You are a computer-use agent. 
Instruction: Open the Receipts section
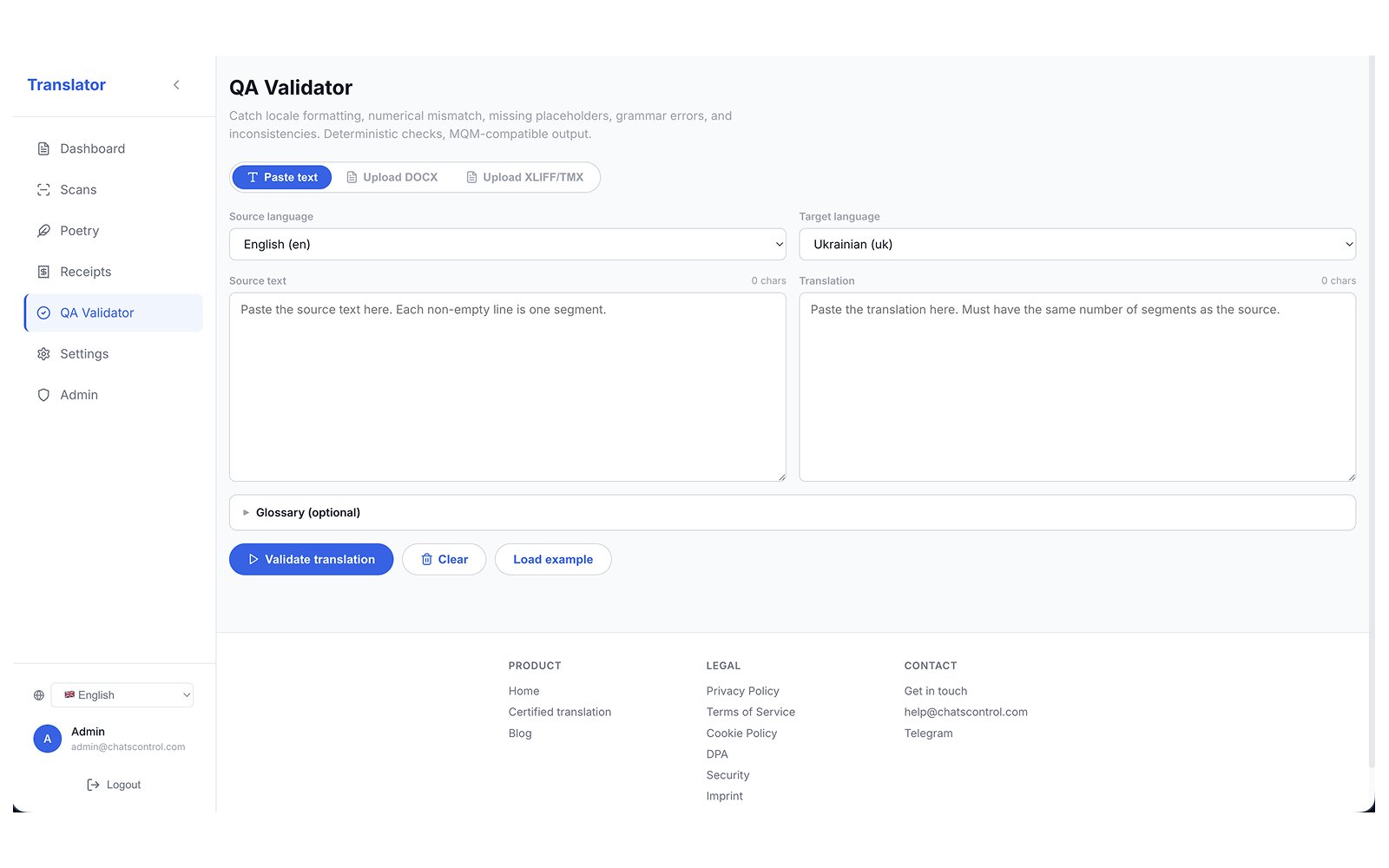[x=114, y=272]
